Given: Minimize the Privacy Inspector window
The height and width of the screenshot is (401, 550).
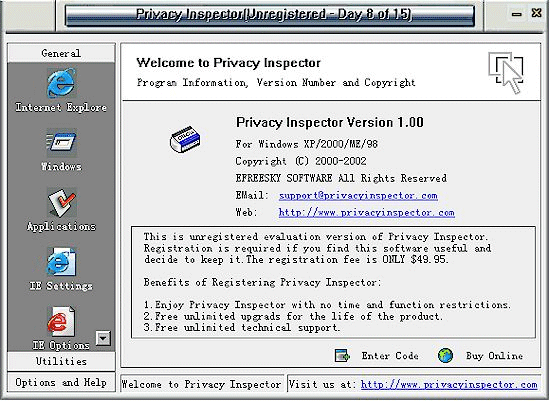Looking at the screenshot, I should (x=516, y=14).
